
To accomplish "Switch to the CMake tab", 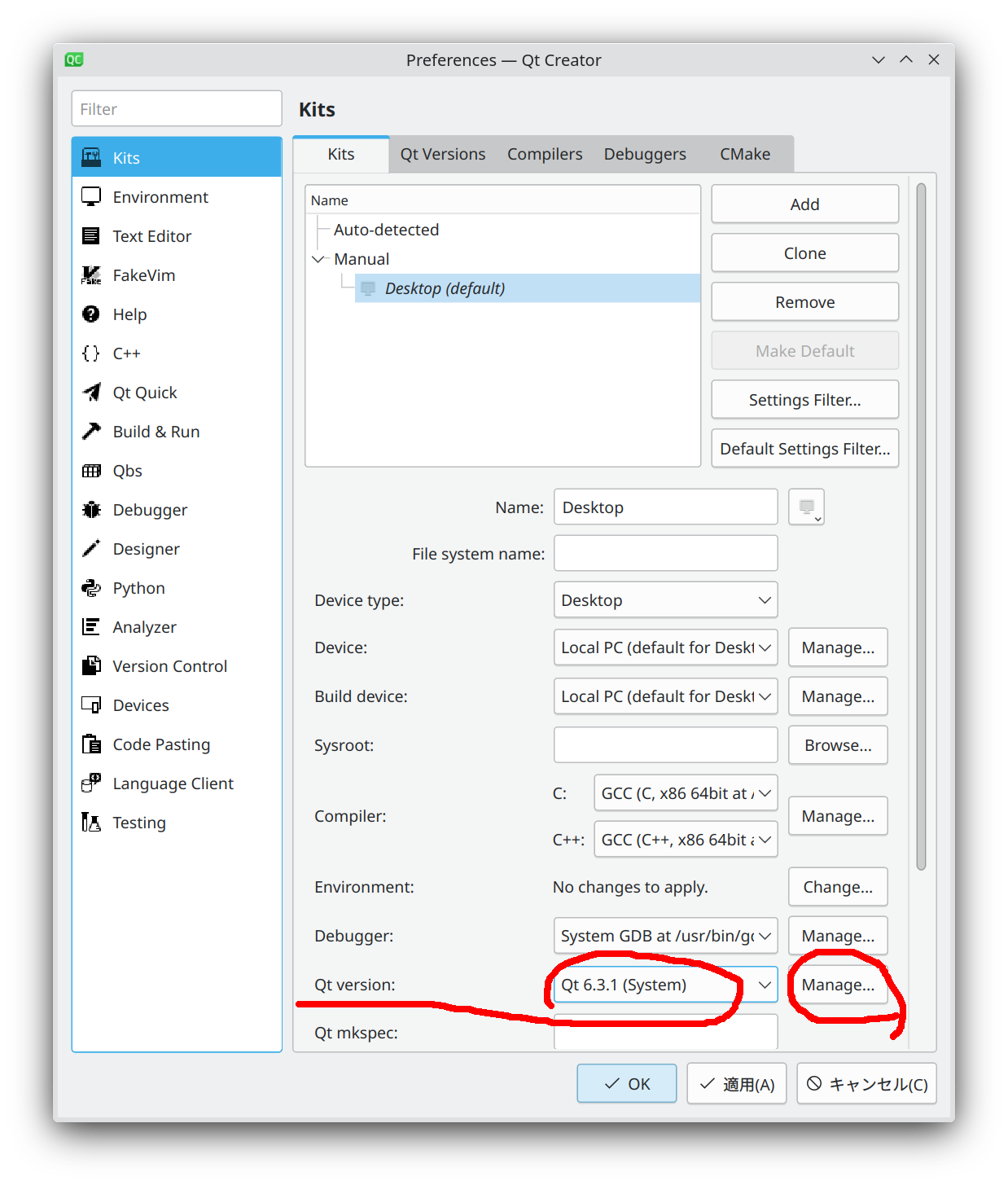I will pos(745,154).
